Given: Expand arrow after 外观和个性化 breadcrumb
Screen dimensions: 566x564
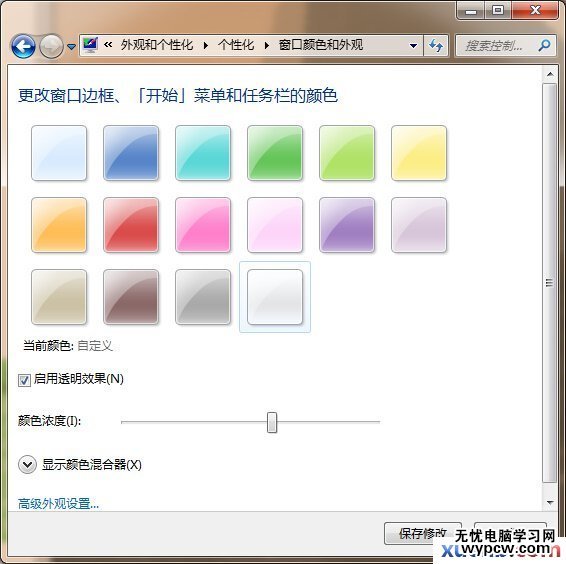Looking at the screenshot, I should pyautogui.click(x=205, y=45).
